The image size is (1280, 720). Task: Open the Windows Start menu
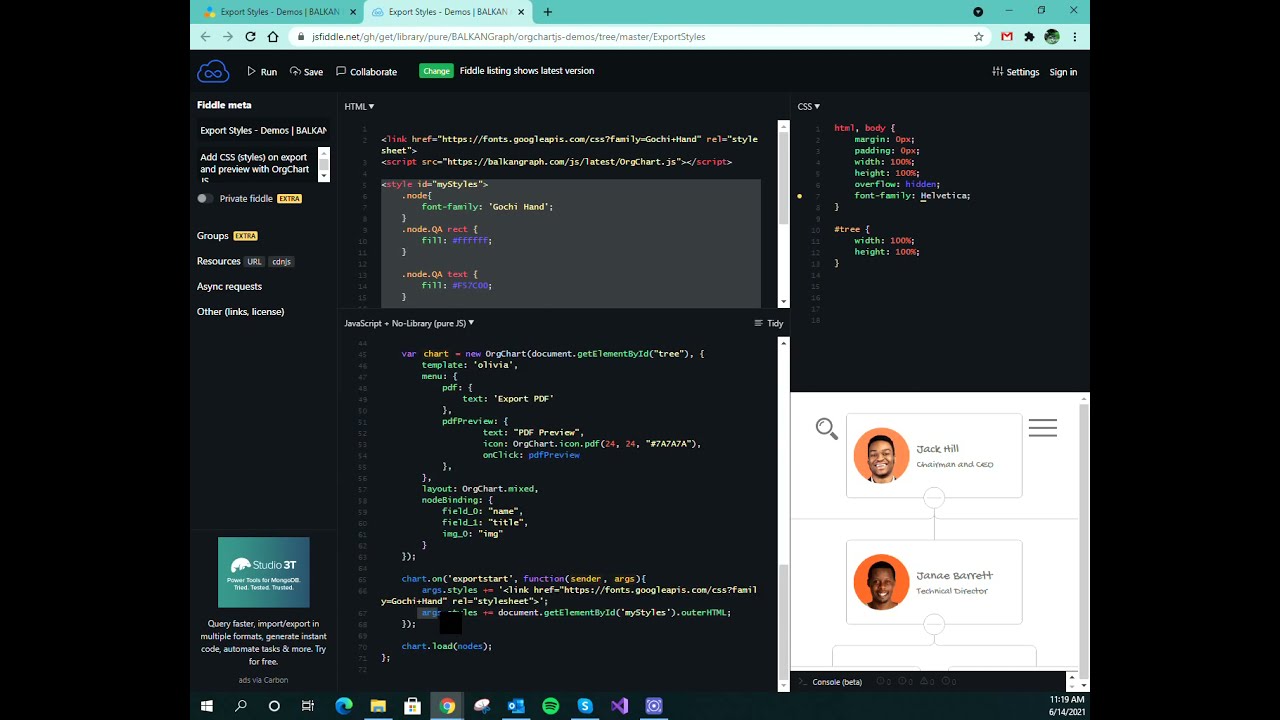pyautogui.click(x=207, y=706)
